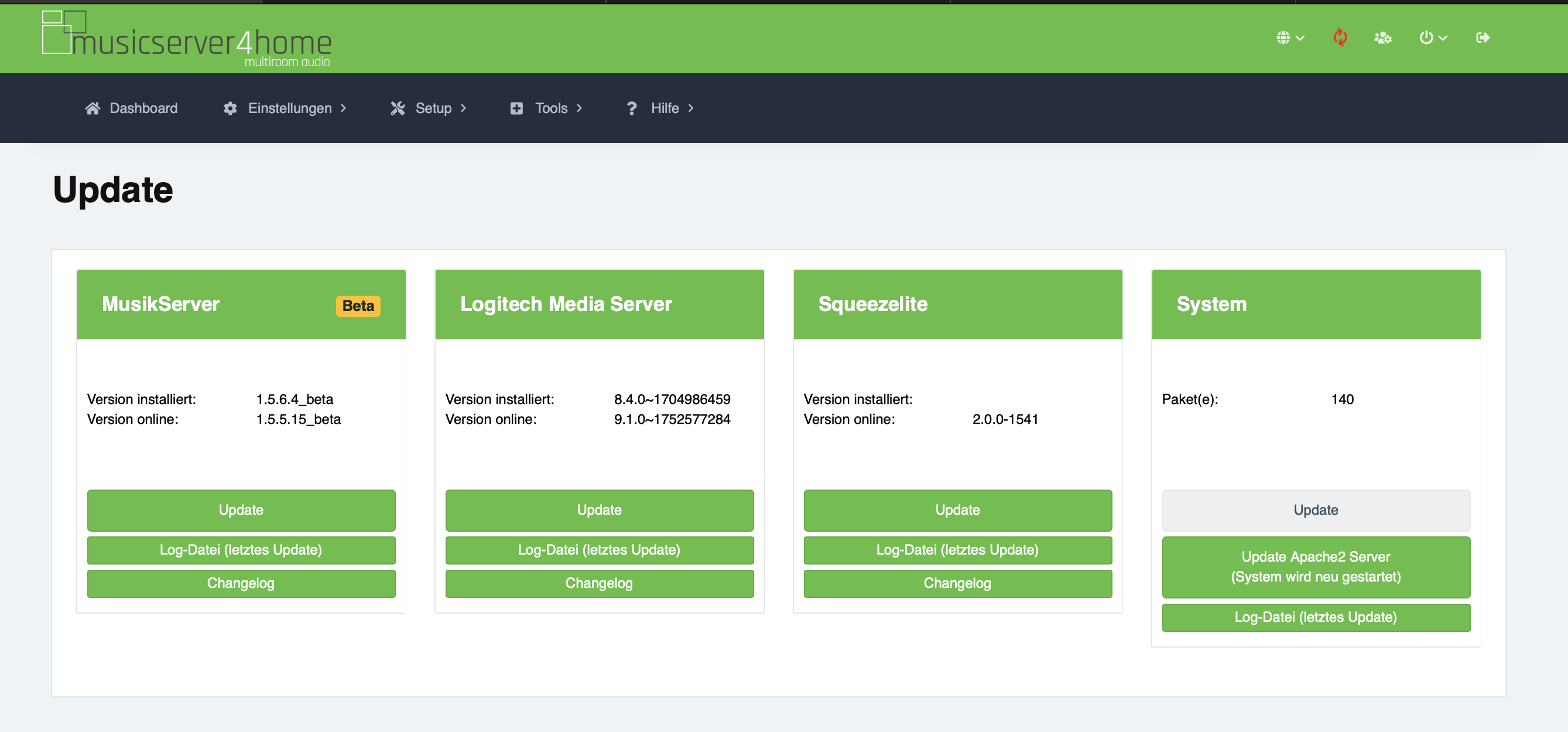
Task: Click the red refresh icon in header
Action: coord(1339,37)
